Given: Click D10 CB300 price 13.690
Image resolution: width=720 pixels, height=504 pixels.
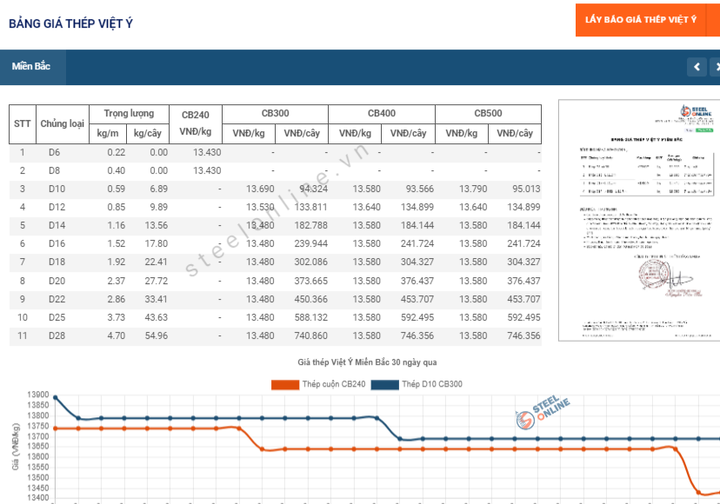Looking at the screenshot, I should point(260,189).
